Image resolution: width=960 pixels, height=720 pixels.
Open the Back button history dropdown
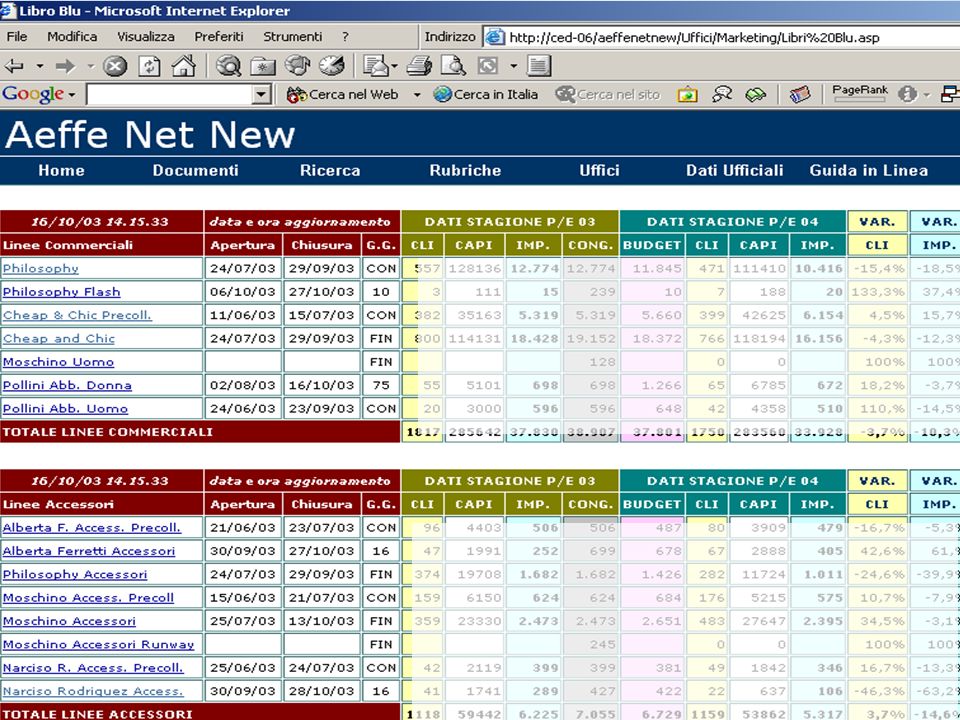(40, 66)
